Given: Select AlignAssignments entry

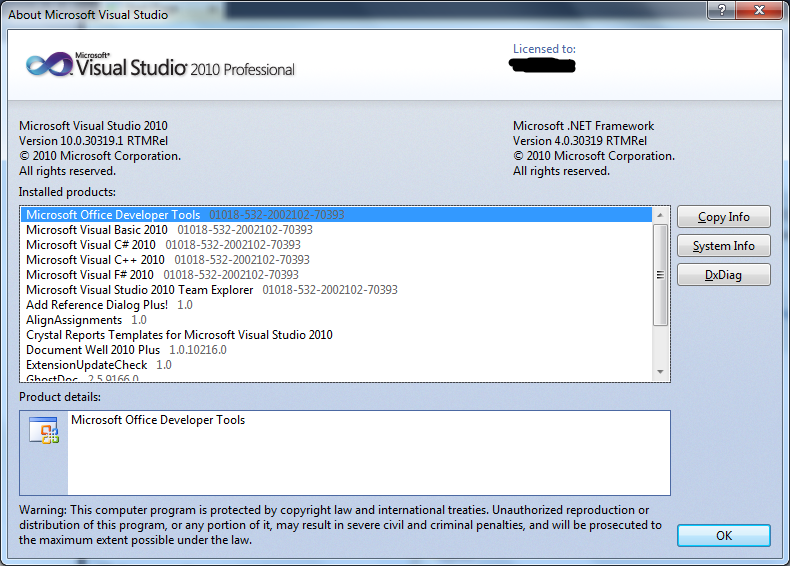Looking at the screenshot, I should click(337, 320).
